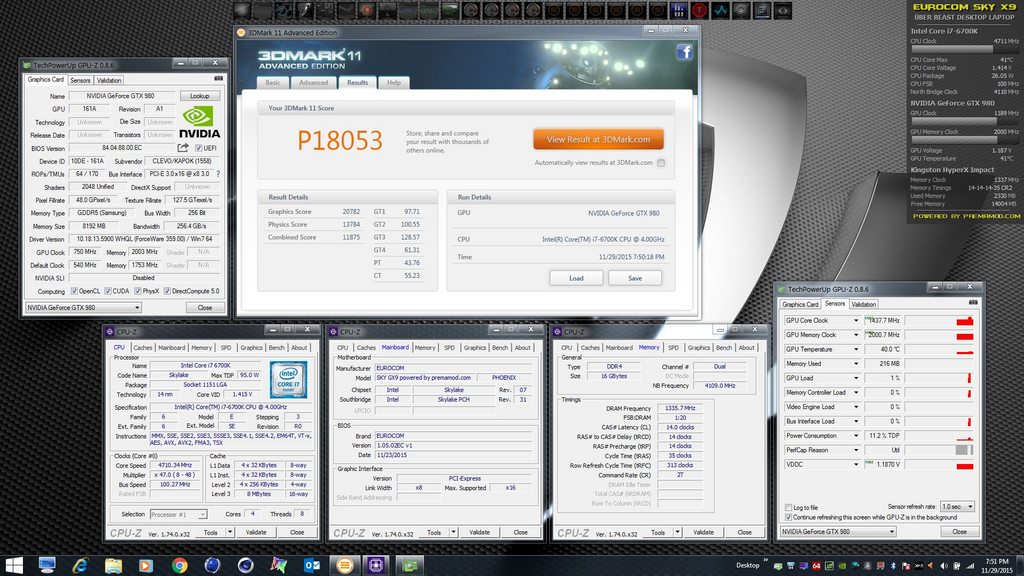The height and width of the screenshot is (576, 1024).
Task: Click the GPU Name field showing GeForce GTX 980
Action: [121, 96]
